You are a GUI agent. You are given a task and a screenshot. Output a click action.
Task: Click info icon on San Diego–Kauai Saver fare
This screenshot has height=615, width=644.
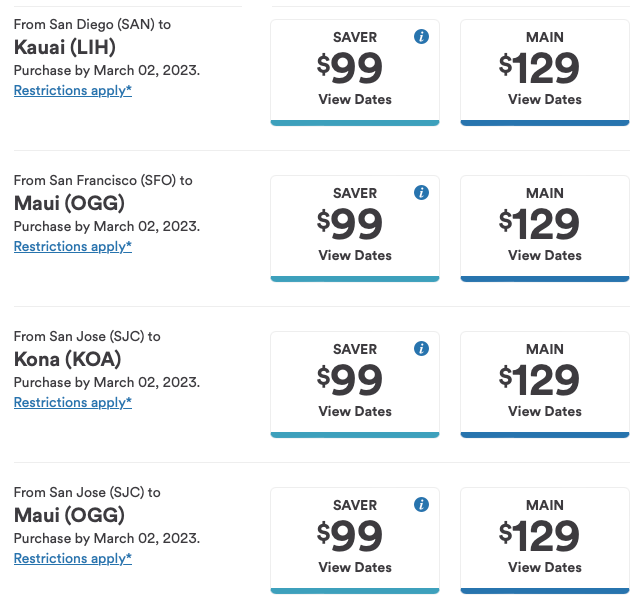point(421,37)
